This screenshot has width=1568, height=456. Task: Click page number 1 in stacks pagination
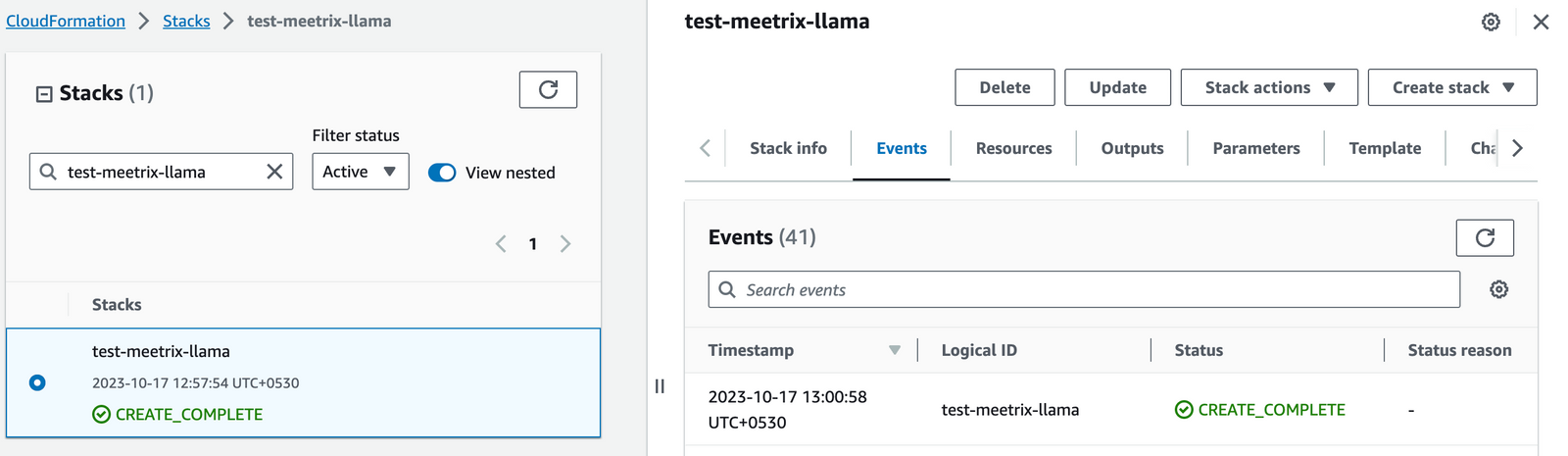(x=533, y=244)
